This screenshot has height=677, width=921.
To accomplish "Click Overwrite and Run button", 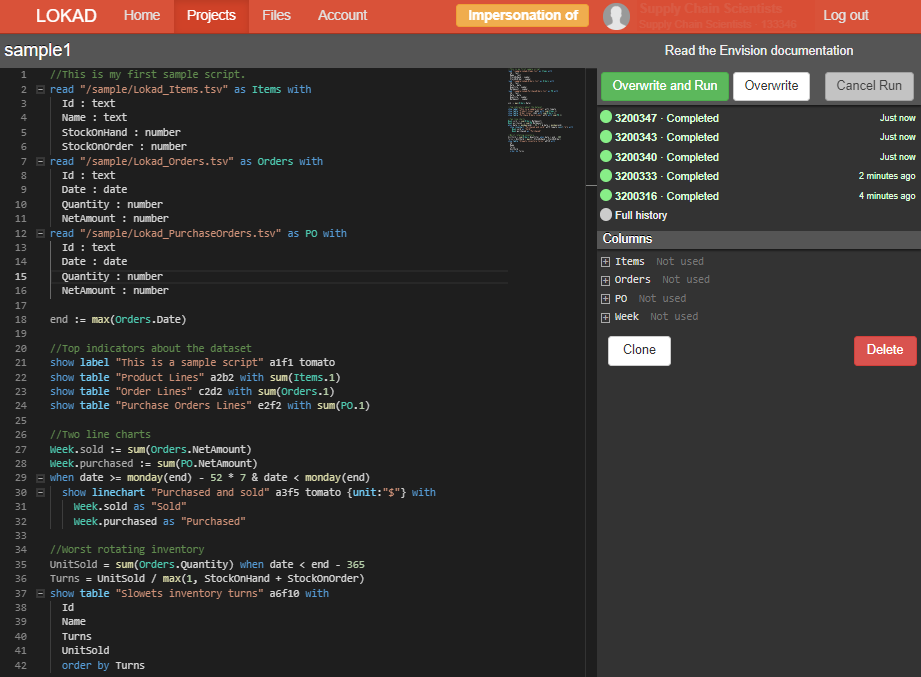I will (665, 86).
